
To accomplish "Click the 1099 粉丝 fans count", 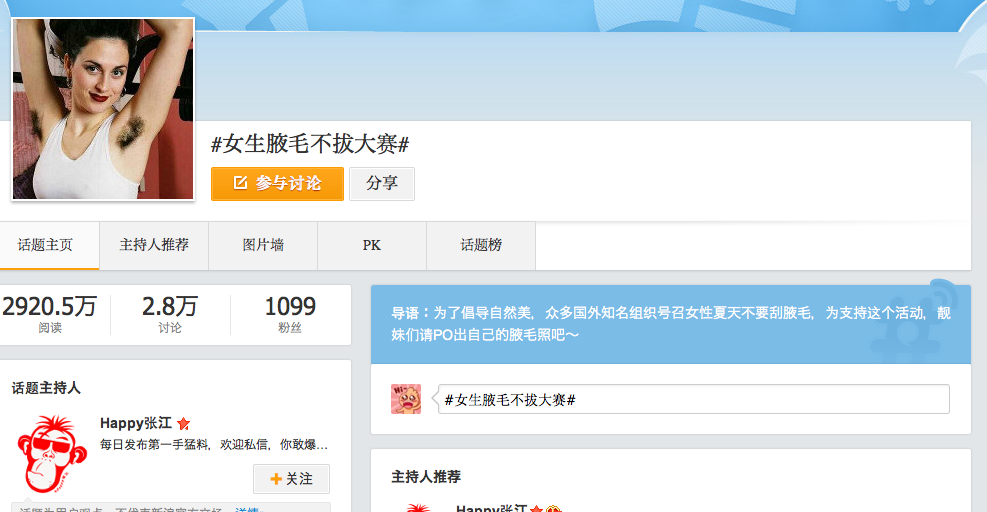I will click(290, 314).
